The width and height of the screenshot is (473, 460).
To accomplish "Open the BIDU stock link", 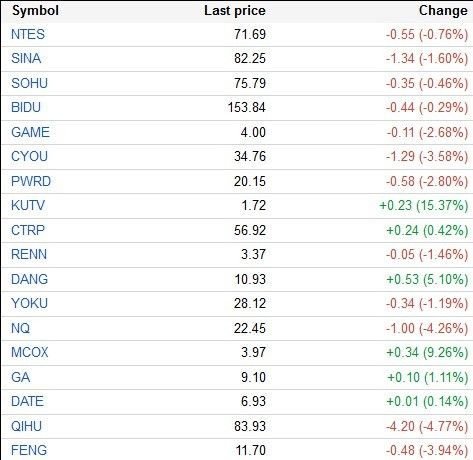I will click(x=26, y=107).
